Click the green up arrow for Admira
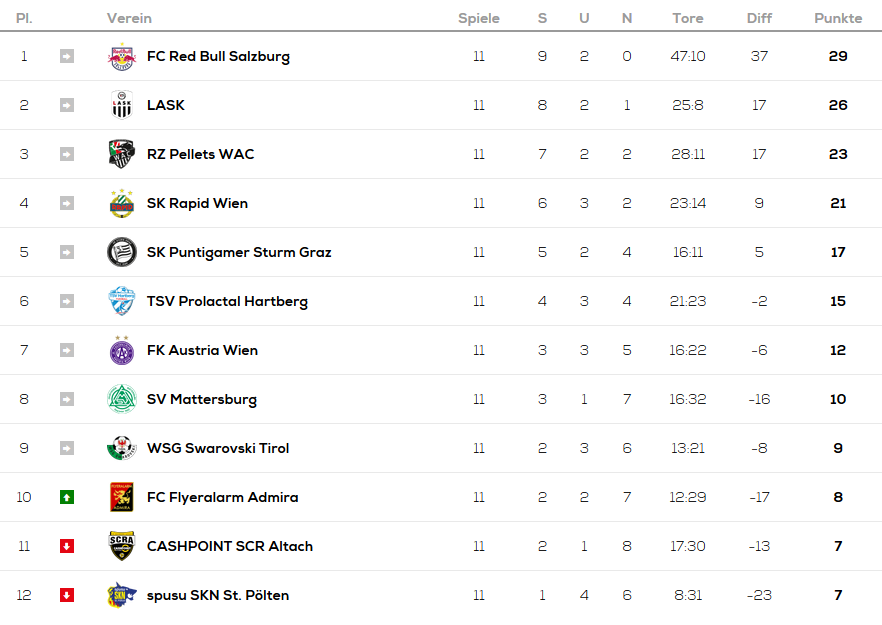The image size is (882, 625). (x=67, y=497)
